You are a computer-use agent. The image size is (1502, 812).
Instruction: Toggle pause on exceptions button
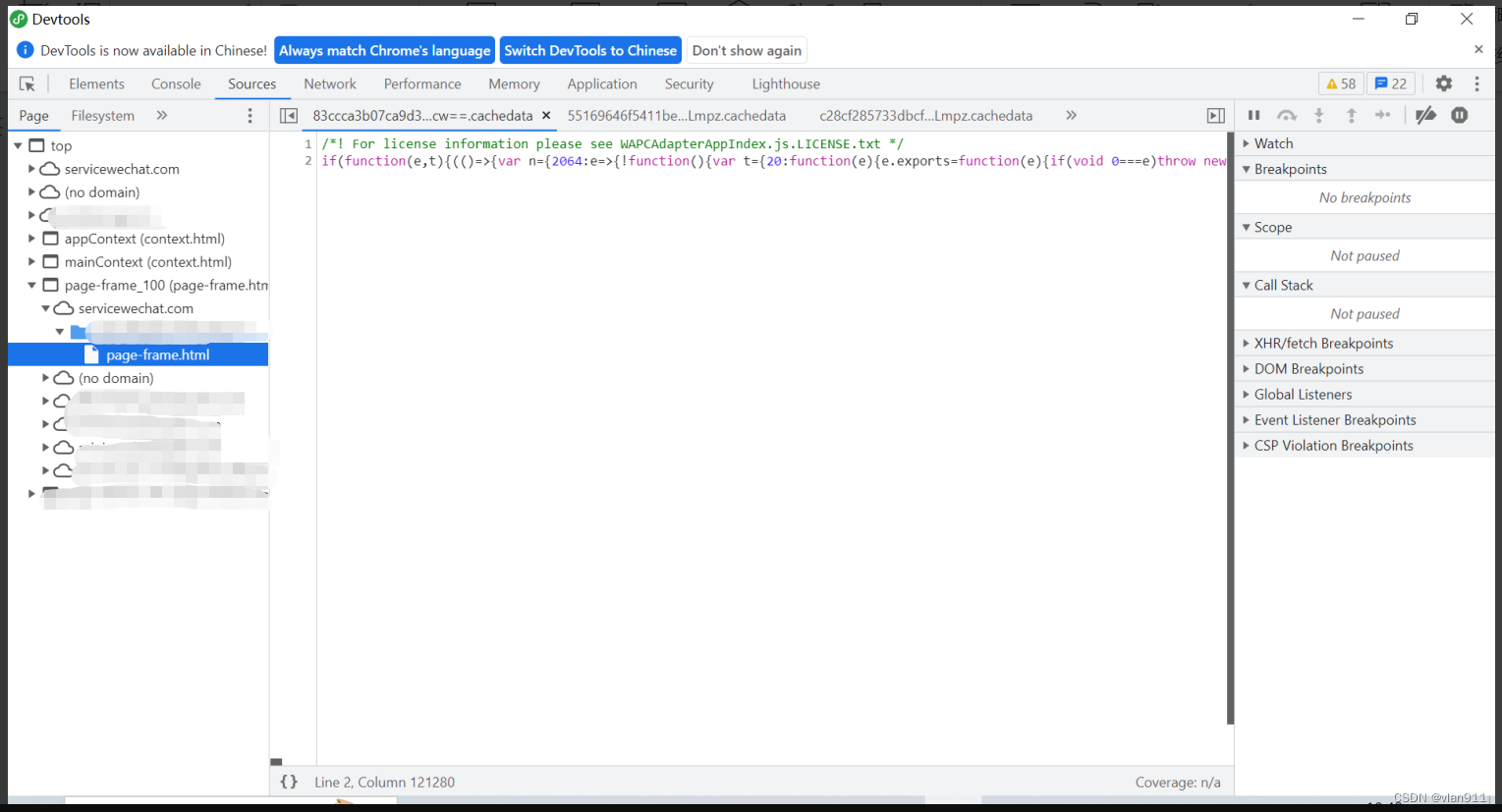pyautogui.click(x=1460, y=115)
